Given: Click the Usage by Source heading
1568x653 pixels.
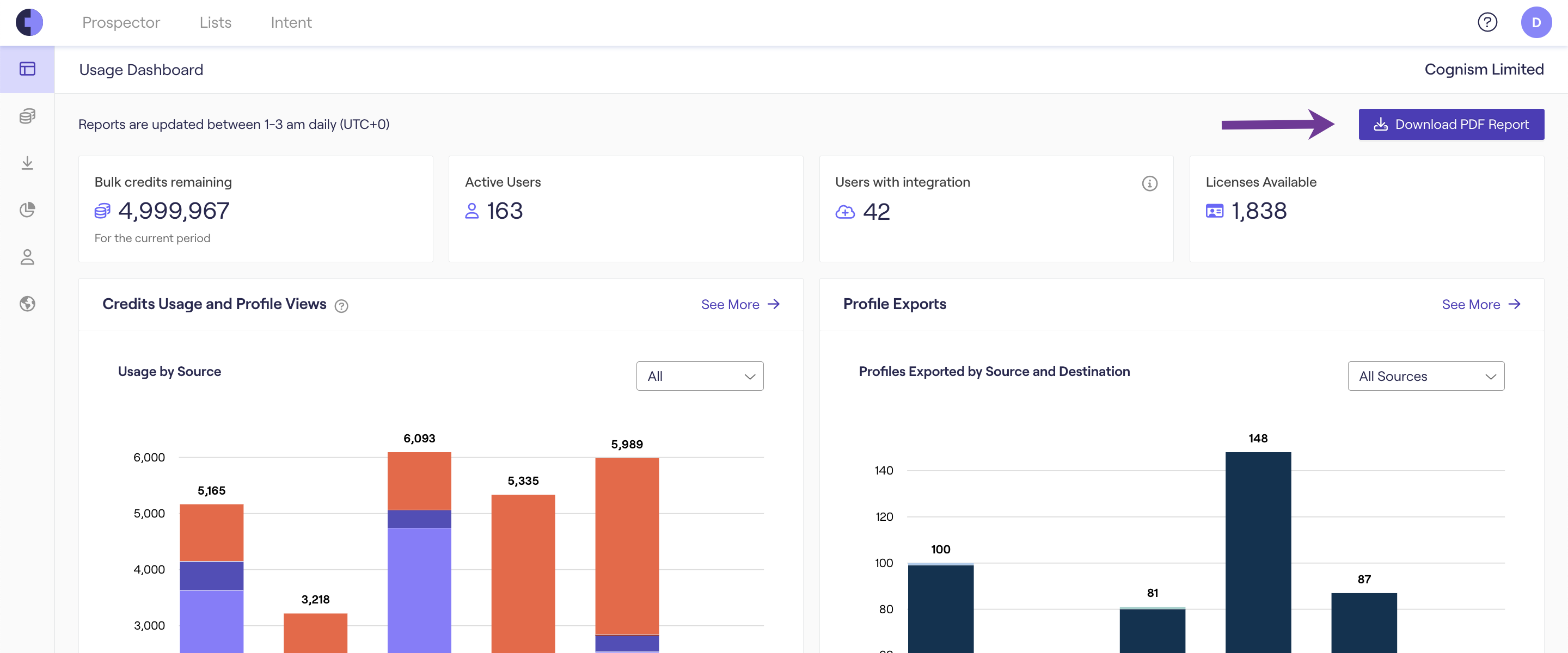Looking at the screenshot, I should tap(169, 371).
